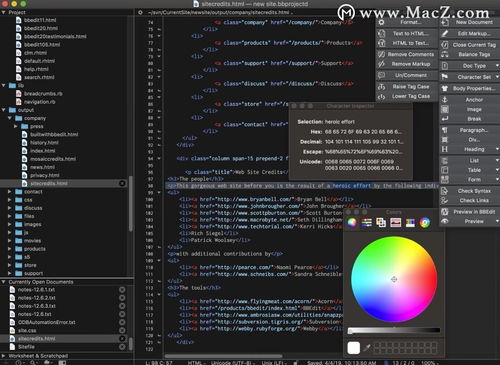Switch to the color palettes picker
The image size is (500, 365).
point(381,222)
